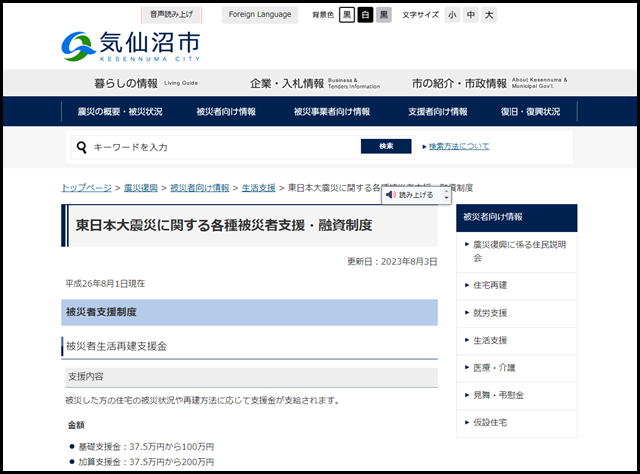Click the magnifying glass search icon
This screenshot has width=640, height=474.
pos(81,147)
